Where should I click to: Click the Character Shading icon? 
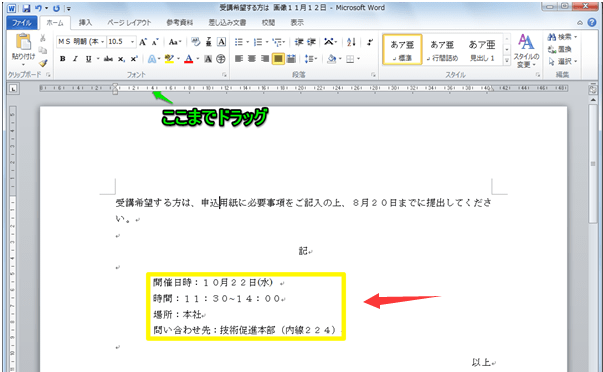(208, 59)
